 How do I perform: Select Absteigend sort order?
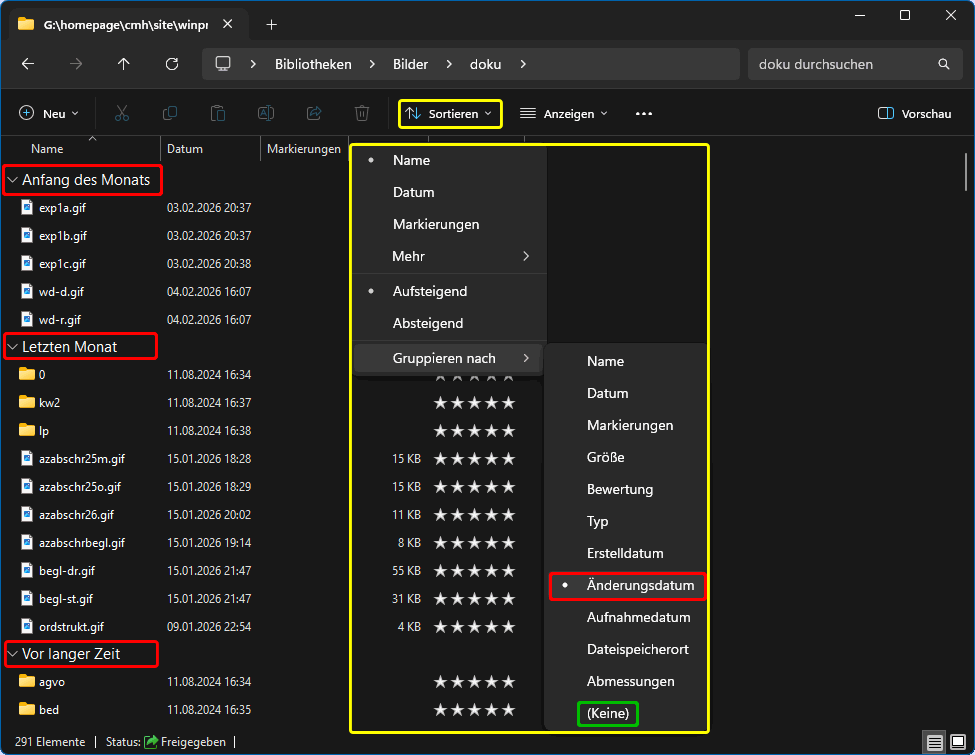tap(427, 323)
